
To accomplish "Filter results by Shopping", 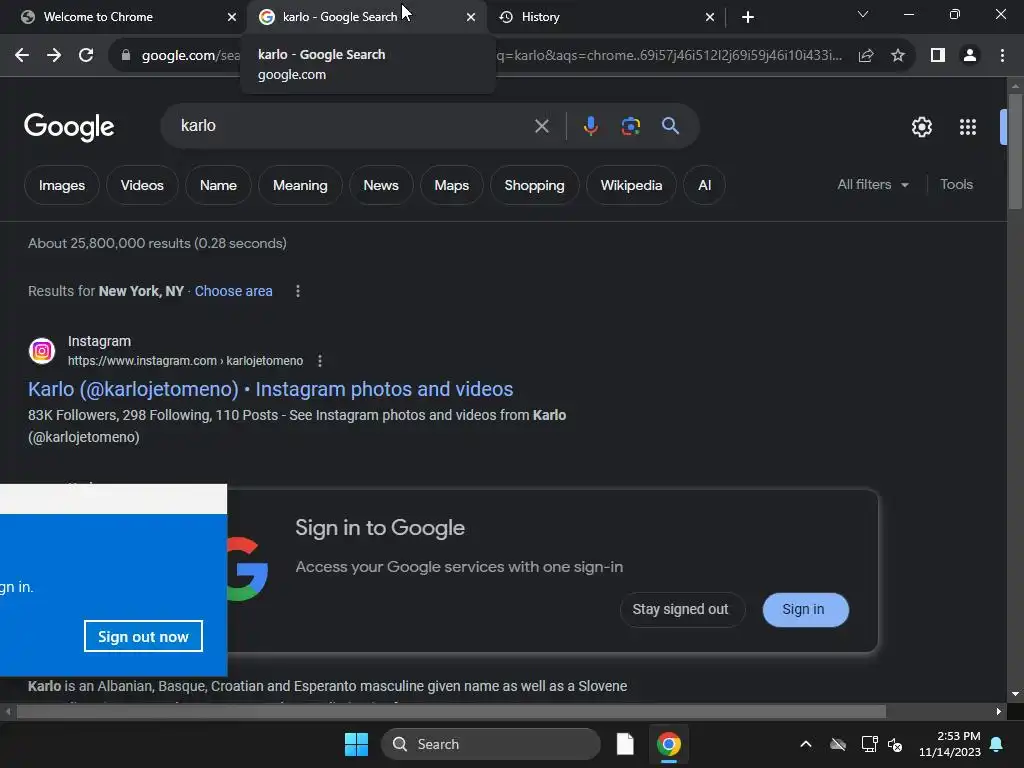I will pyautogui.click(x=534, y=185).
